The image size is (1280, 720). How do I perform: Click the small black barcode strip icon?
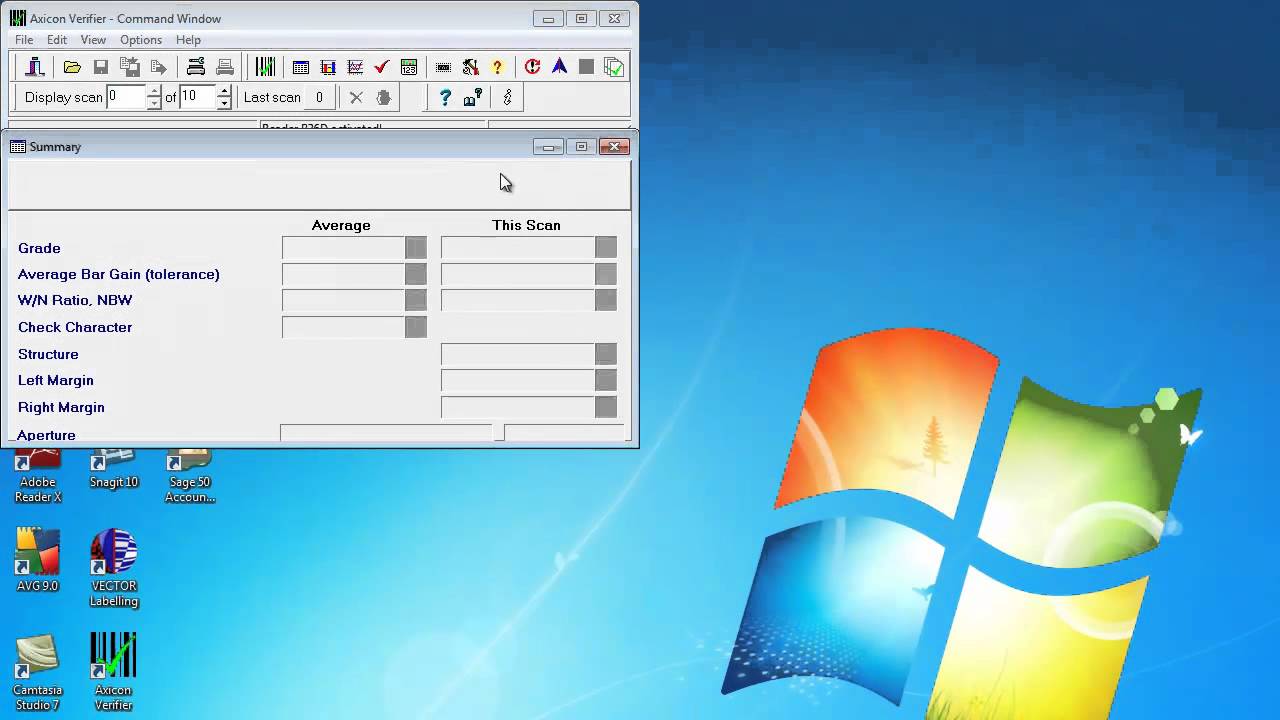point(443,67)
